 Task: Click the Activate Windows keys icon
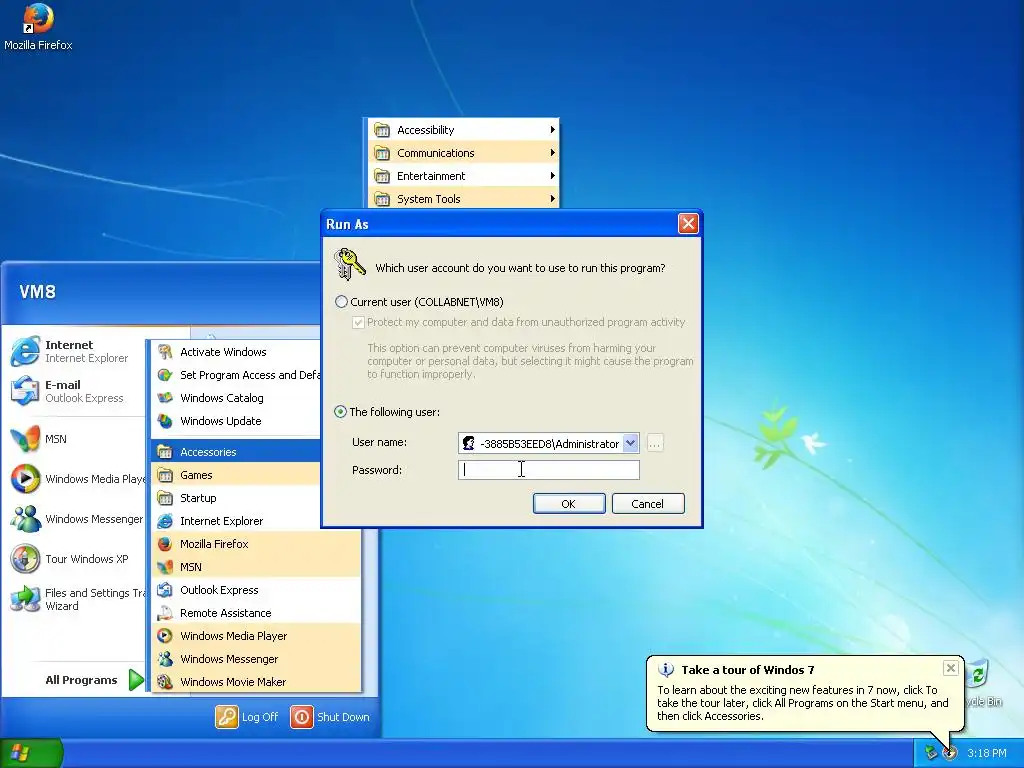pos(165,352)
